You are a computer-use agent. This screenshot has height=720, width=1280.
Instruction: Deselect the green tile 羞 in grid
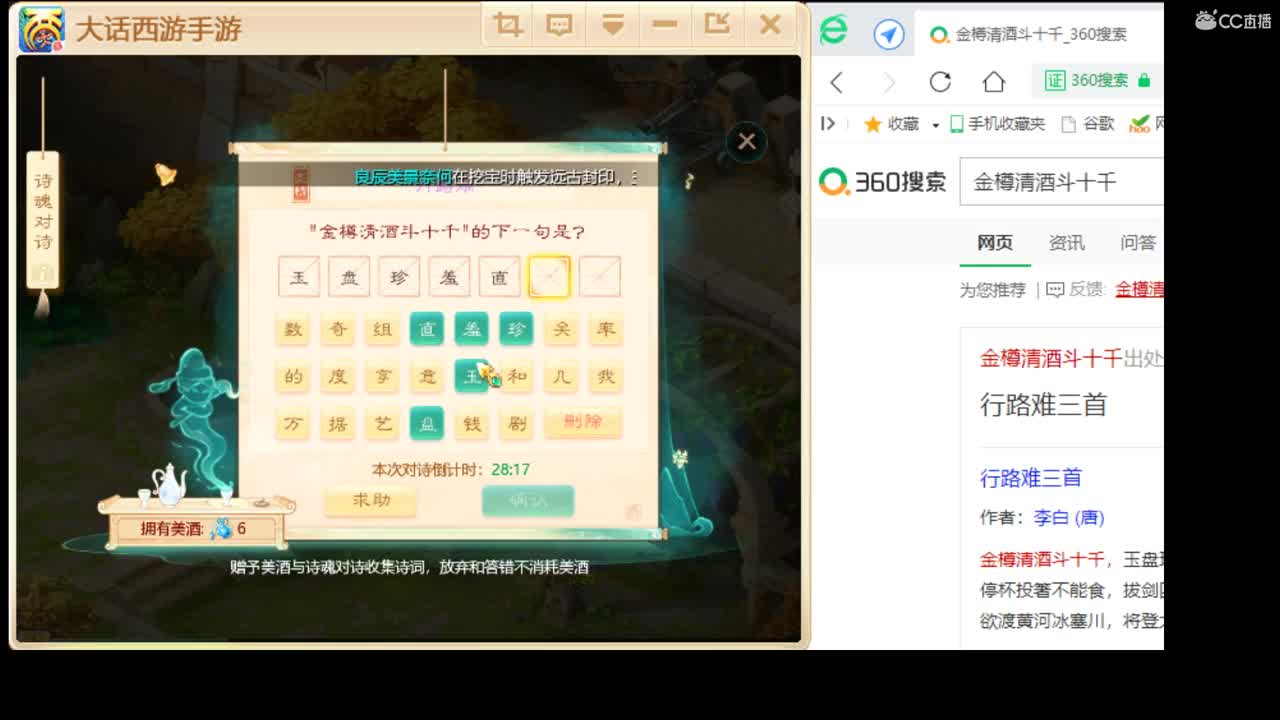coord(472,329)
